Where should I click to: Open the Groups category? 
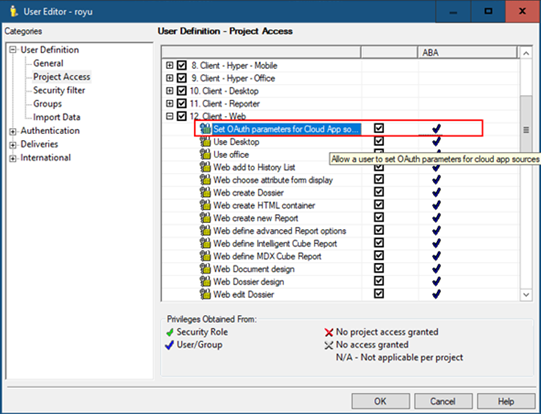coord(47,104)
